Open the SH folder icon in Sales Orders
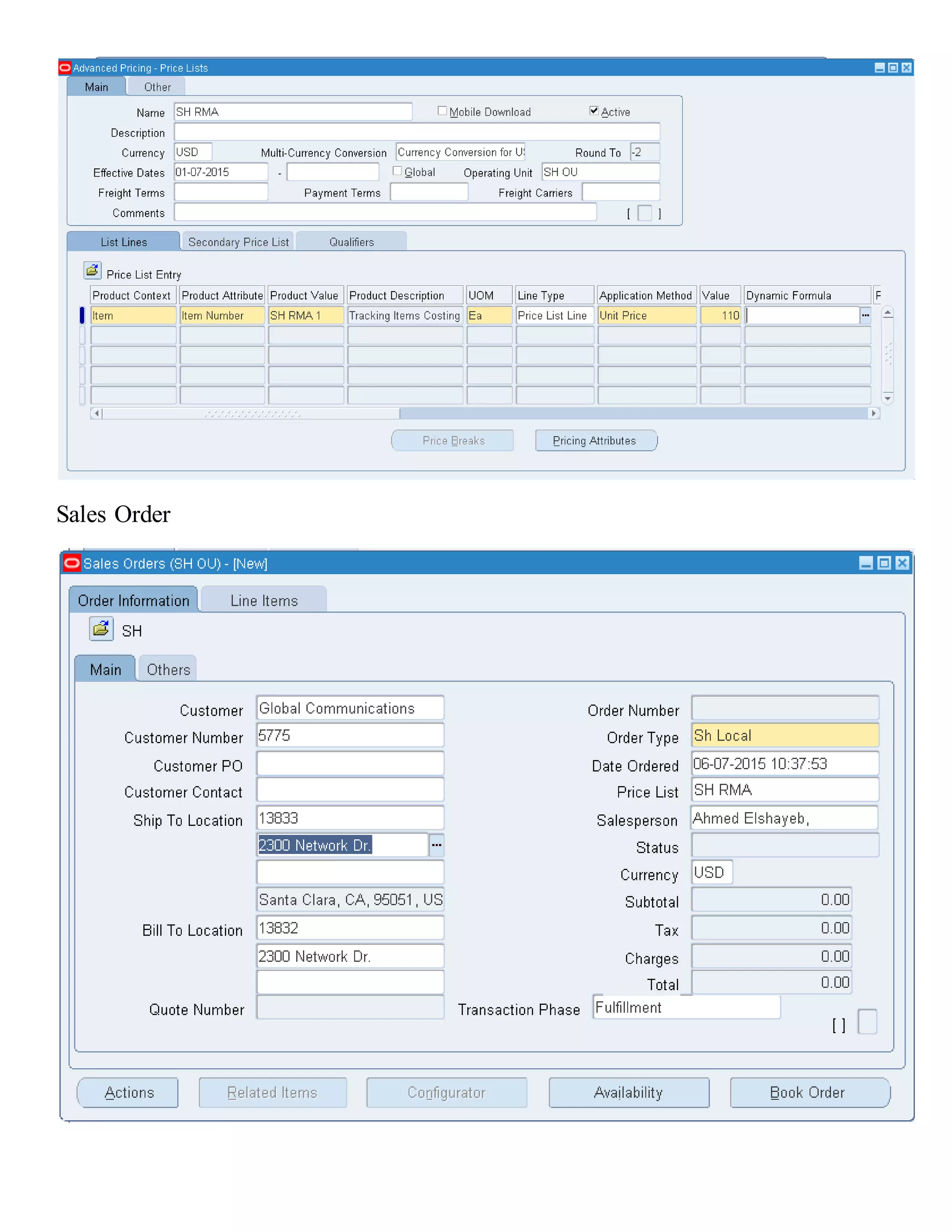952x1232 pixels. pos(101,629)
